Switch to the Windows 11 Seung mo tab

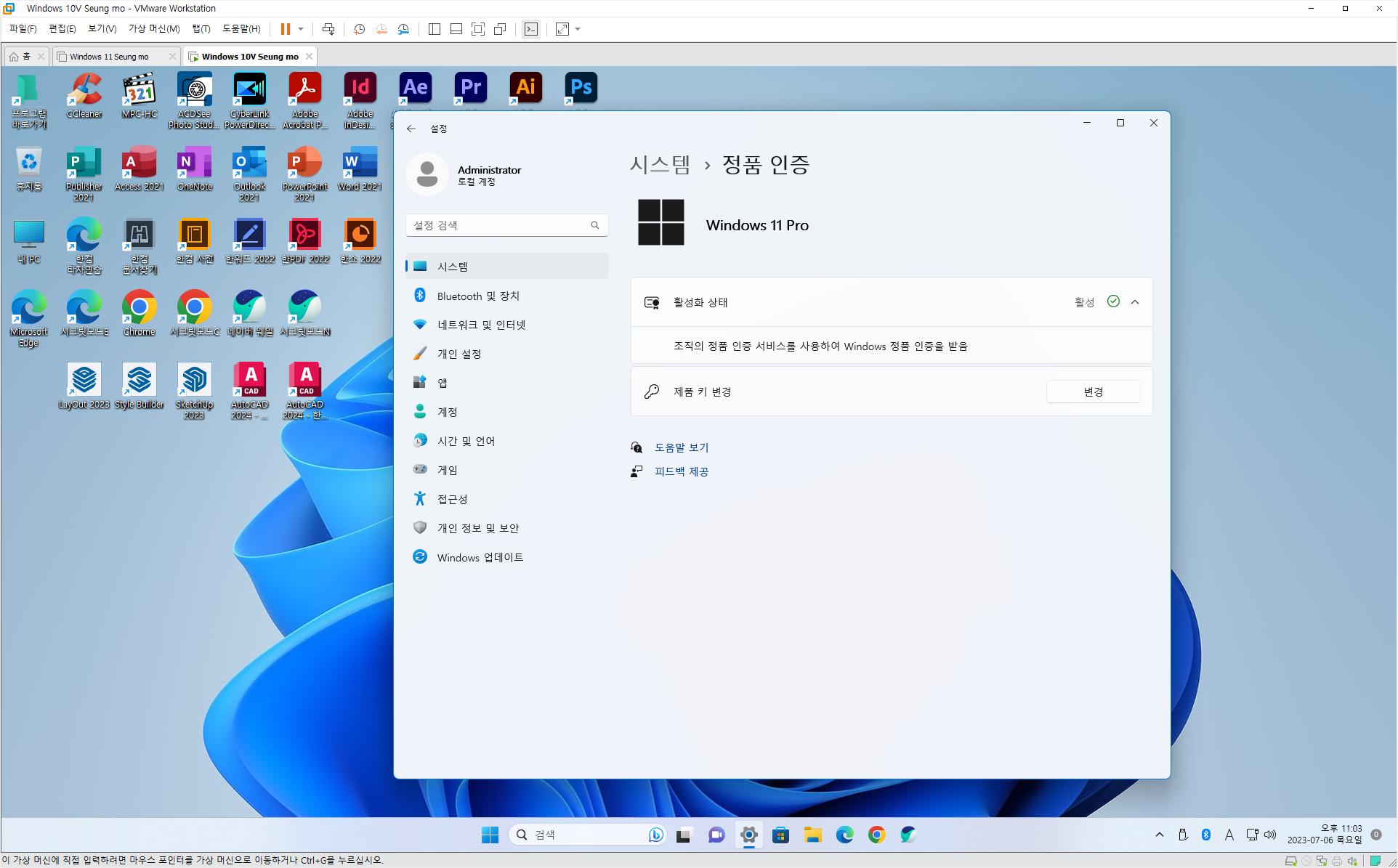click(x=109, y=57)
